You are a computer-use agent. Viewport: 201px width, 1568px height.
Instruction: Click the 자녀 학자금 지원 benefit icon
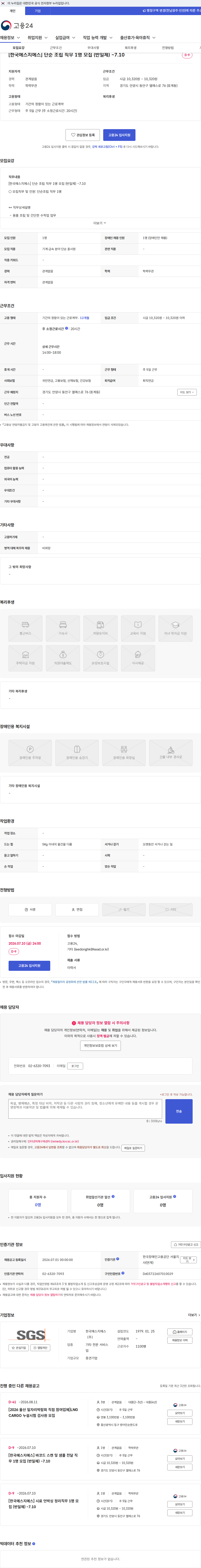pos(175,628)
